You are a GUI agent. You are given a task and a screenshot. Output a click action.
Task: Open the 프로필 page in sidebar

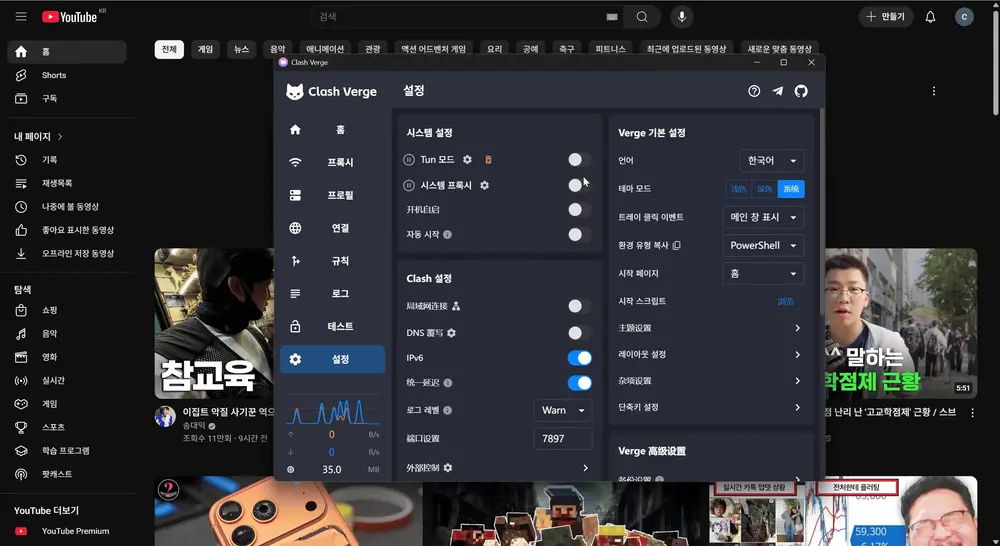pyautogui.click(x=332, y=195)
